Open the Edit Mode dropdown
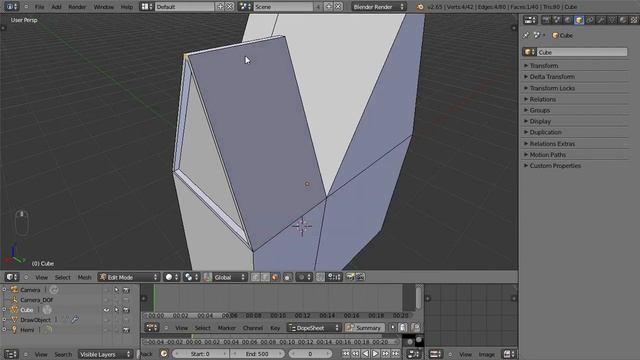640x360 pixels. pos(128,277)
